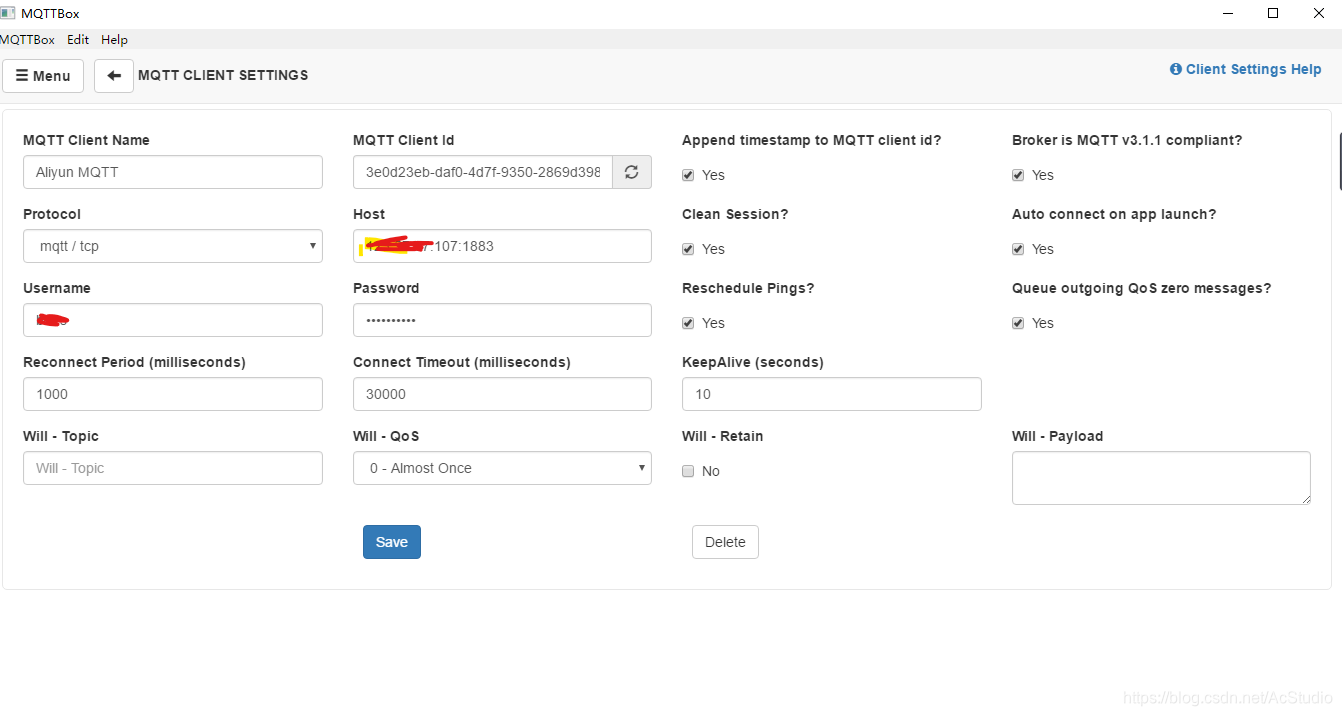Click the Password field
1342x716 pixels.
click(x=502, y=320)
